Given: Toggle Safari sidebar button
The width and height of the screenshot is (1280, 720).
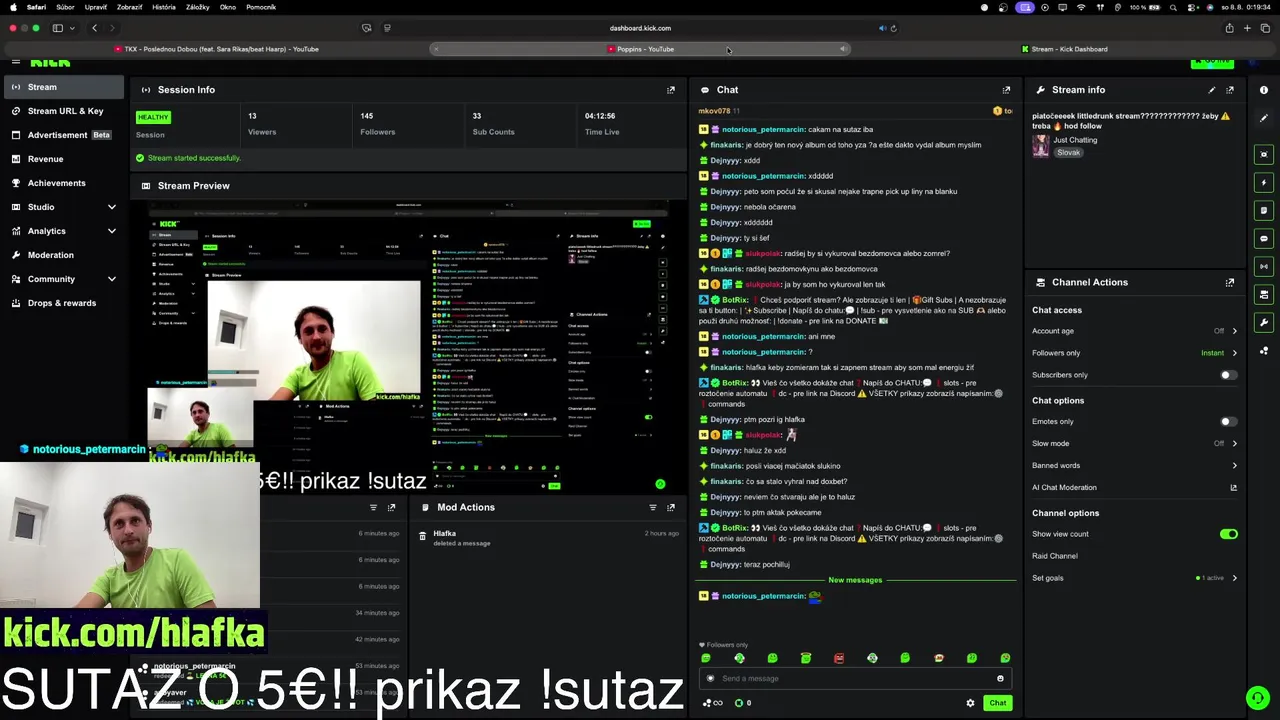Looking at the screenshot, I should coord(57,28).
